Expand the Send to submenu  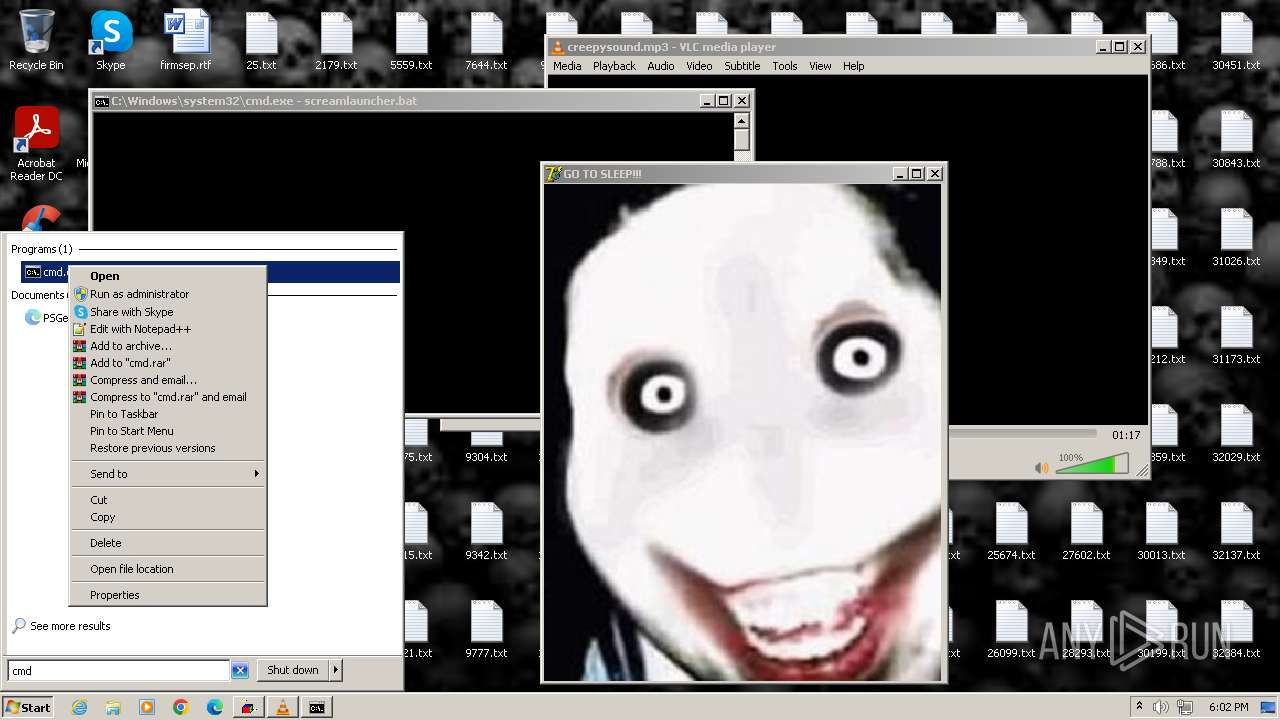[x=167, y=474]
